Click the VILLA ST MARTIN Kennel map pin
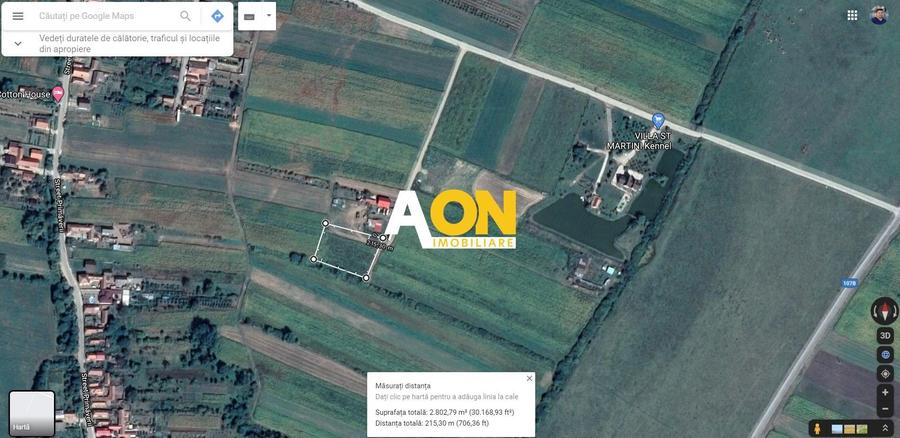Image resolution: width=900 pixels, height=438 pixels. [657, 119]
